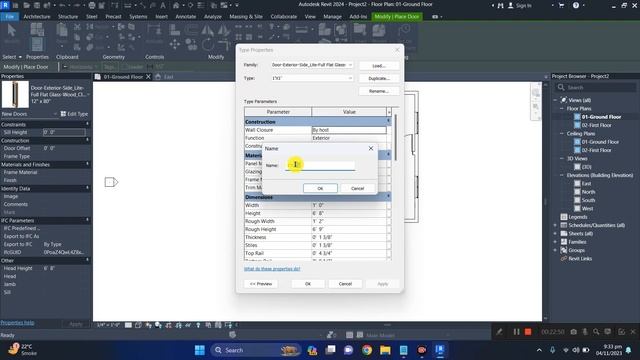Click the Rename... button in Type Properties
Viewport: 640px width, 360px height.
tap(379, 91)
